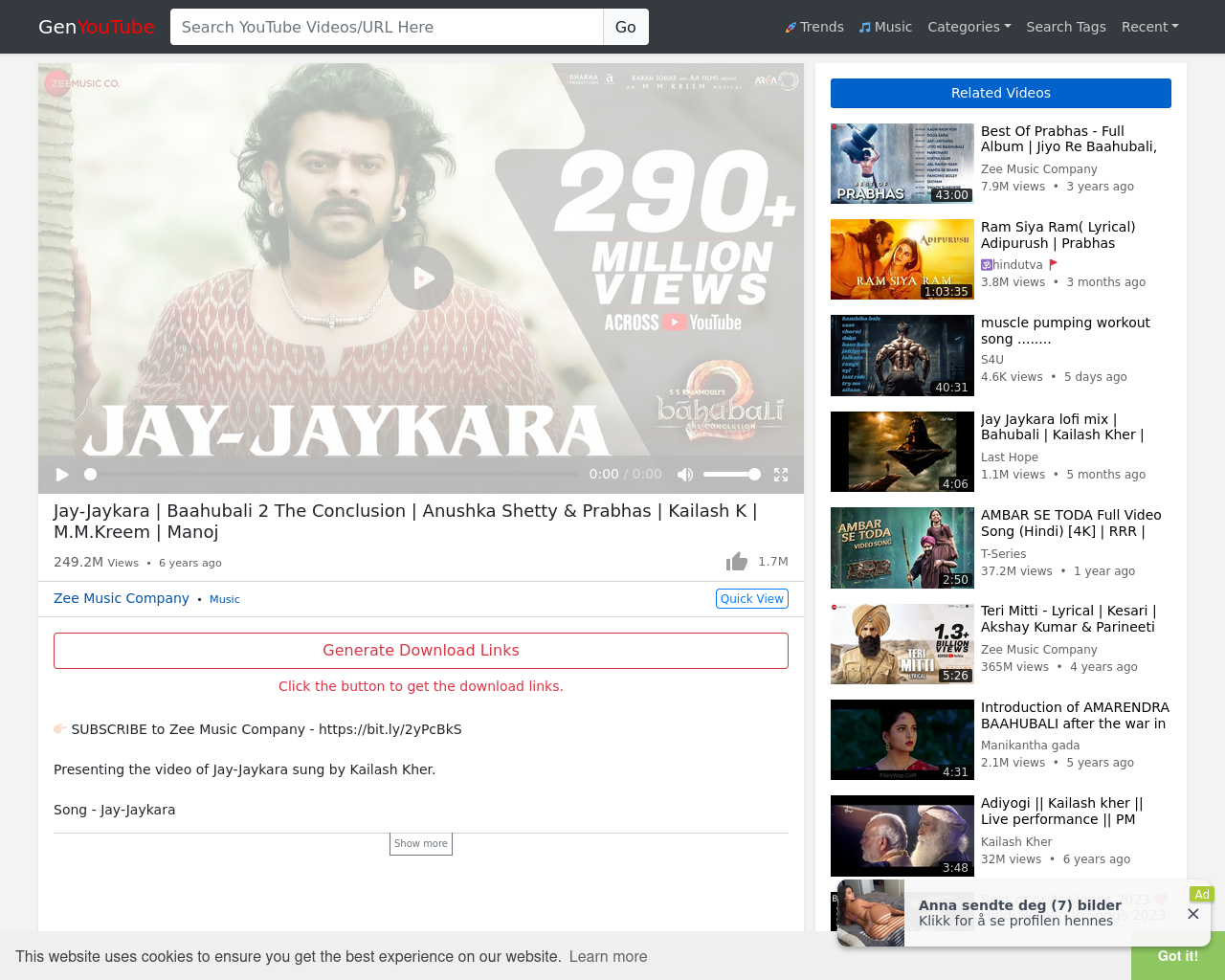Click the Last Hope channel name
Viewport: 1225px width, 980px height.
point(1010,457)
